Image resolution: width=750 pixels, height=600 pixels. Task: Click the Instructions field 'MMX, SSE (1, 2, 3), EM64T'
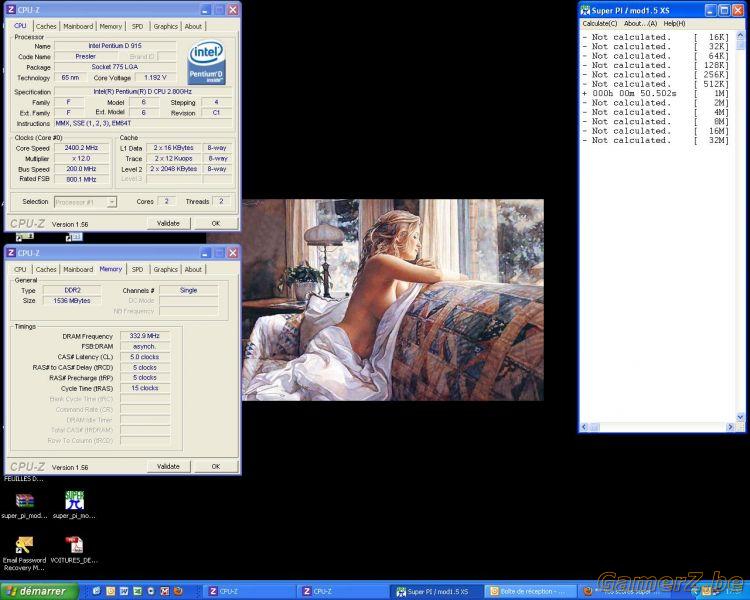(143, 123)
